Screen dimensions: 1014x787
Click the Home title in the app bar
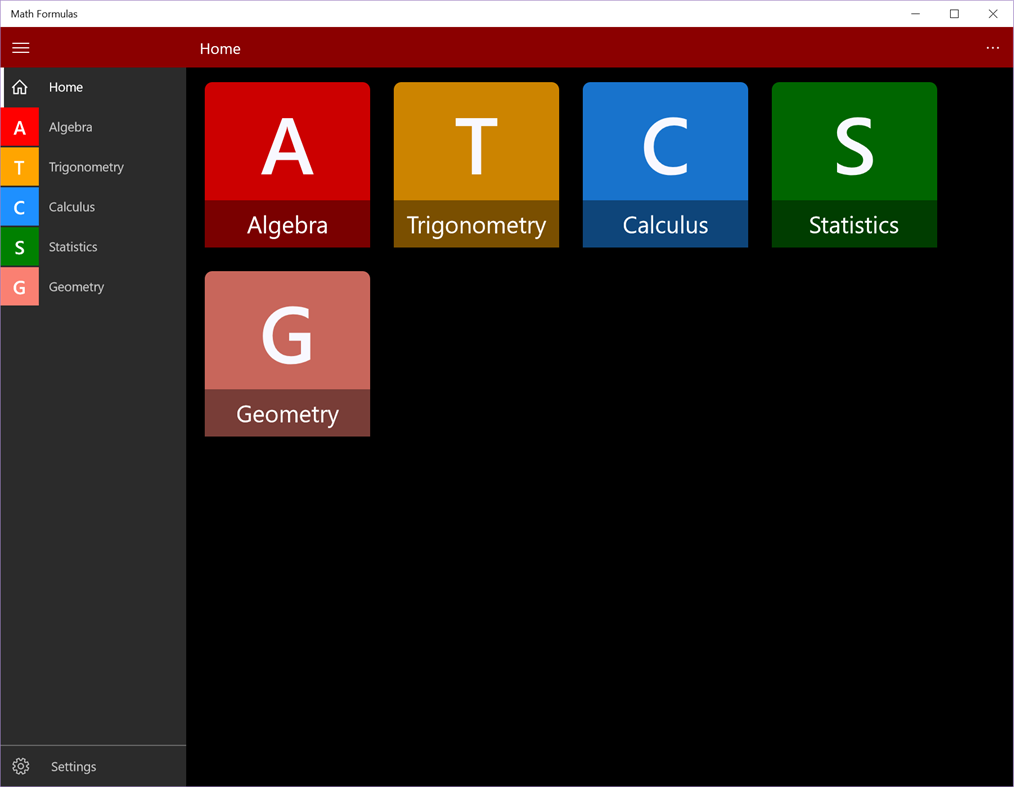click(219, 48)
